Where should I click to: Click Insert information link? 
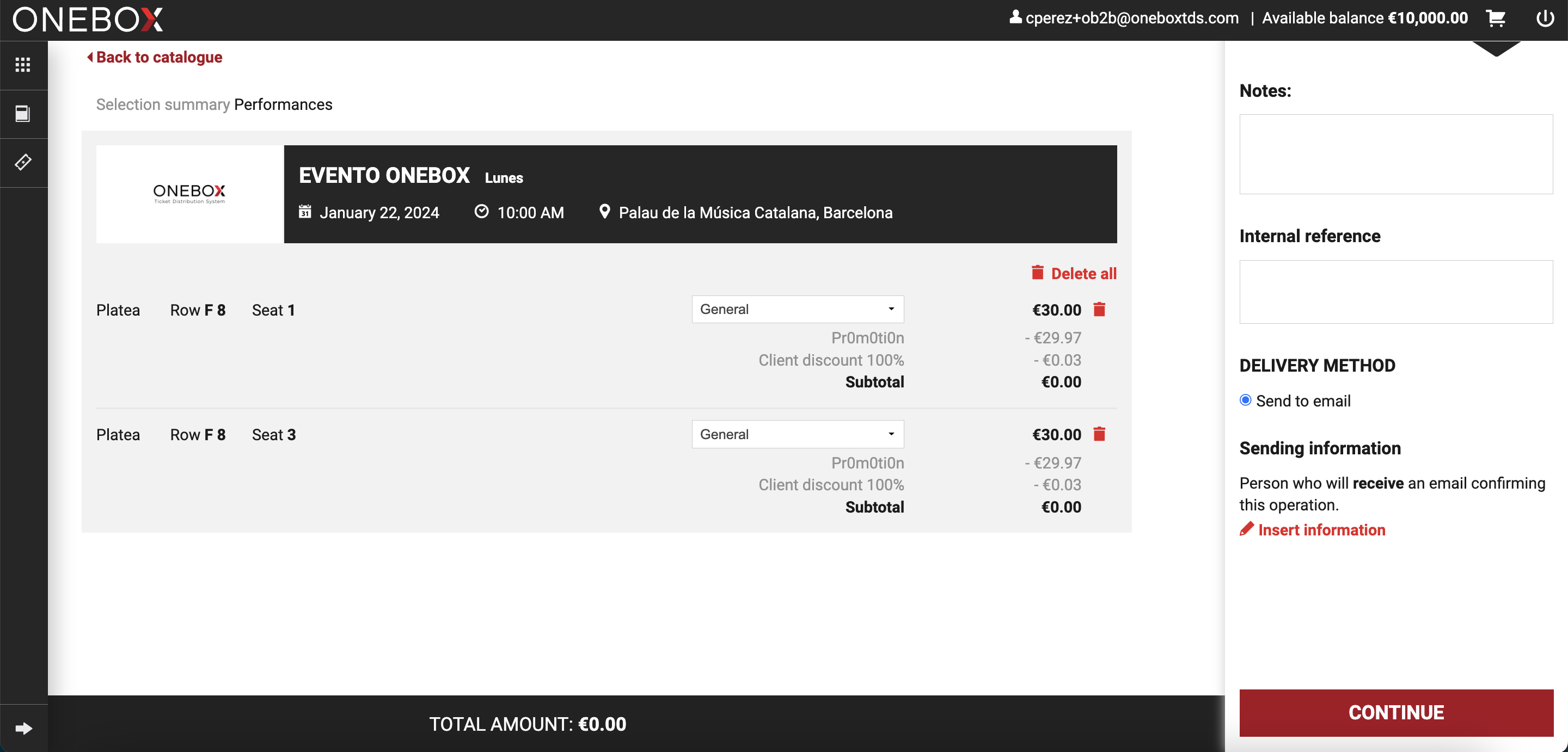pos(1313,529)
